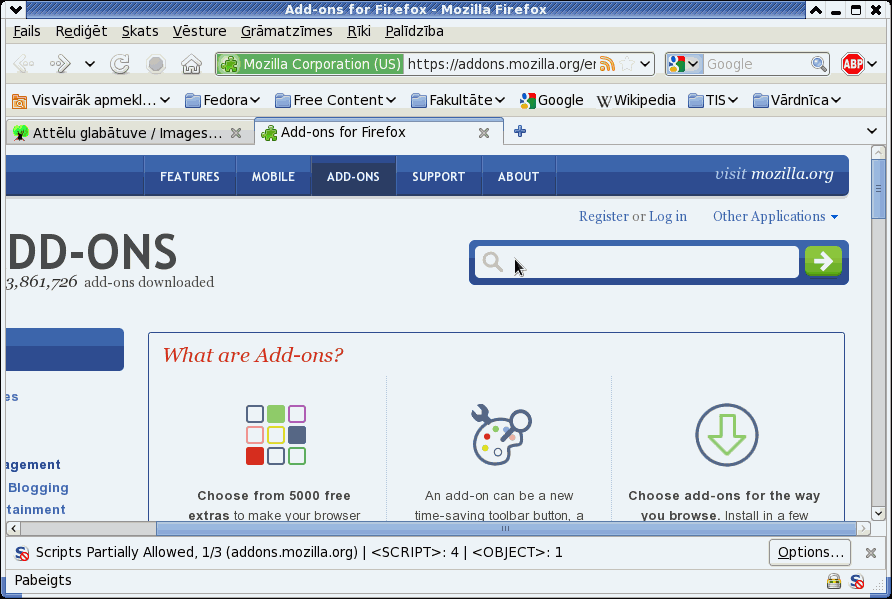Open the Blogging category link
892x599 pixels.
point(38,488)
